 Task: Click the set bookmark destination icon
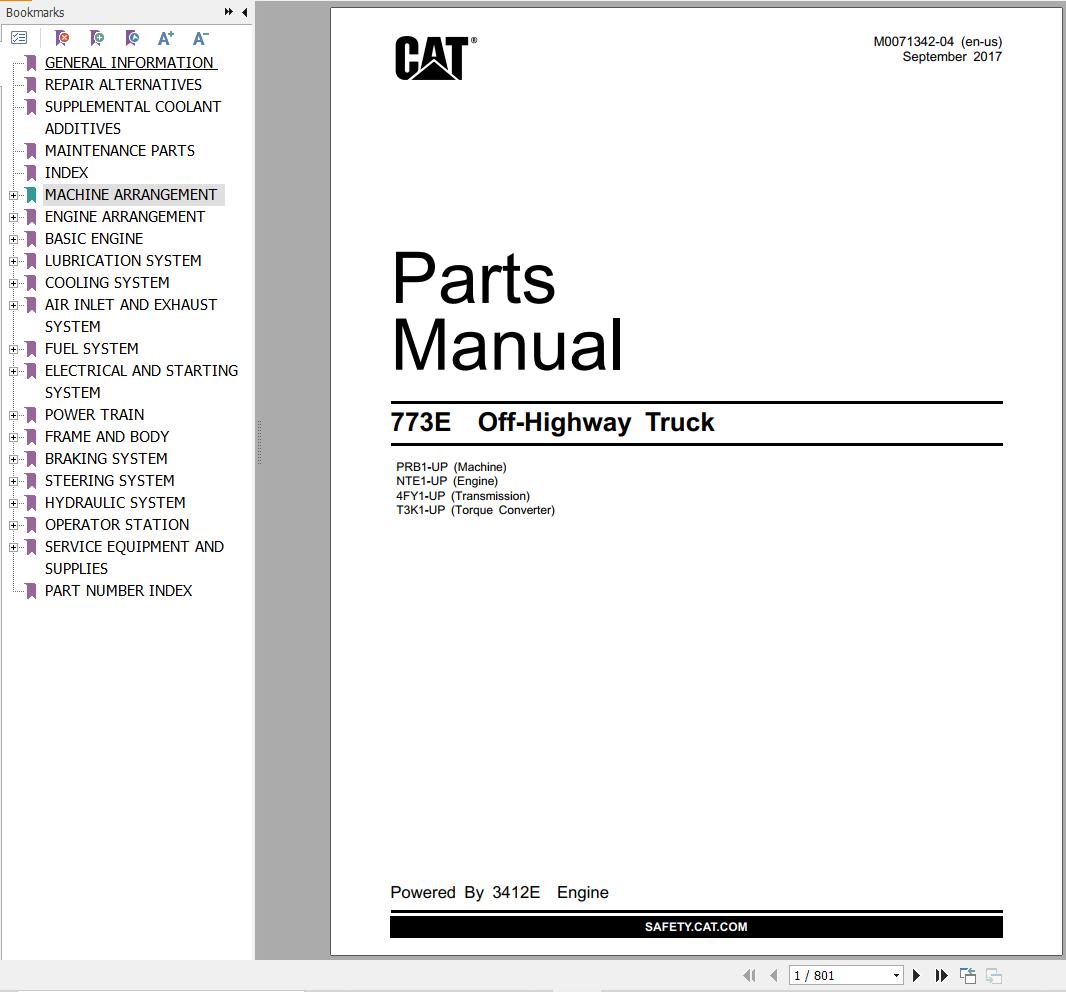(132, 38)
